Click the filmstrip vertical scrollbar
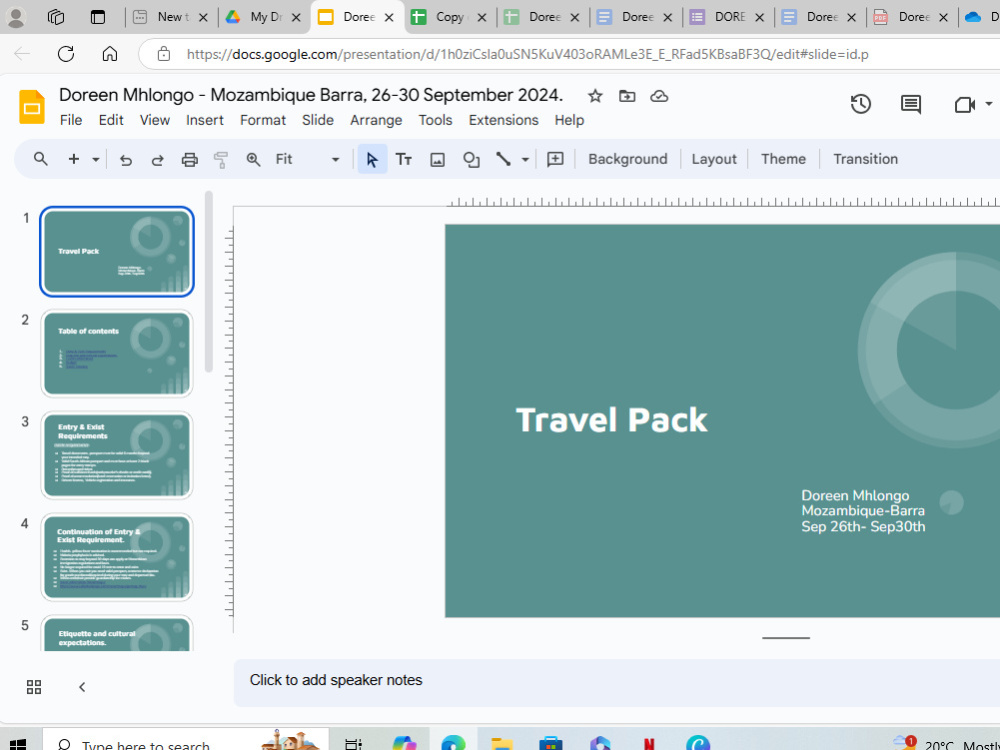The height and width of the screenshot is (750, 1000). 209,281
